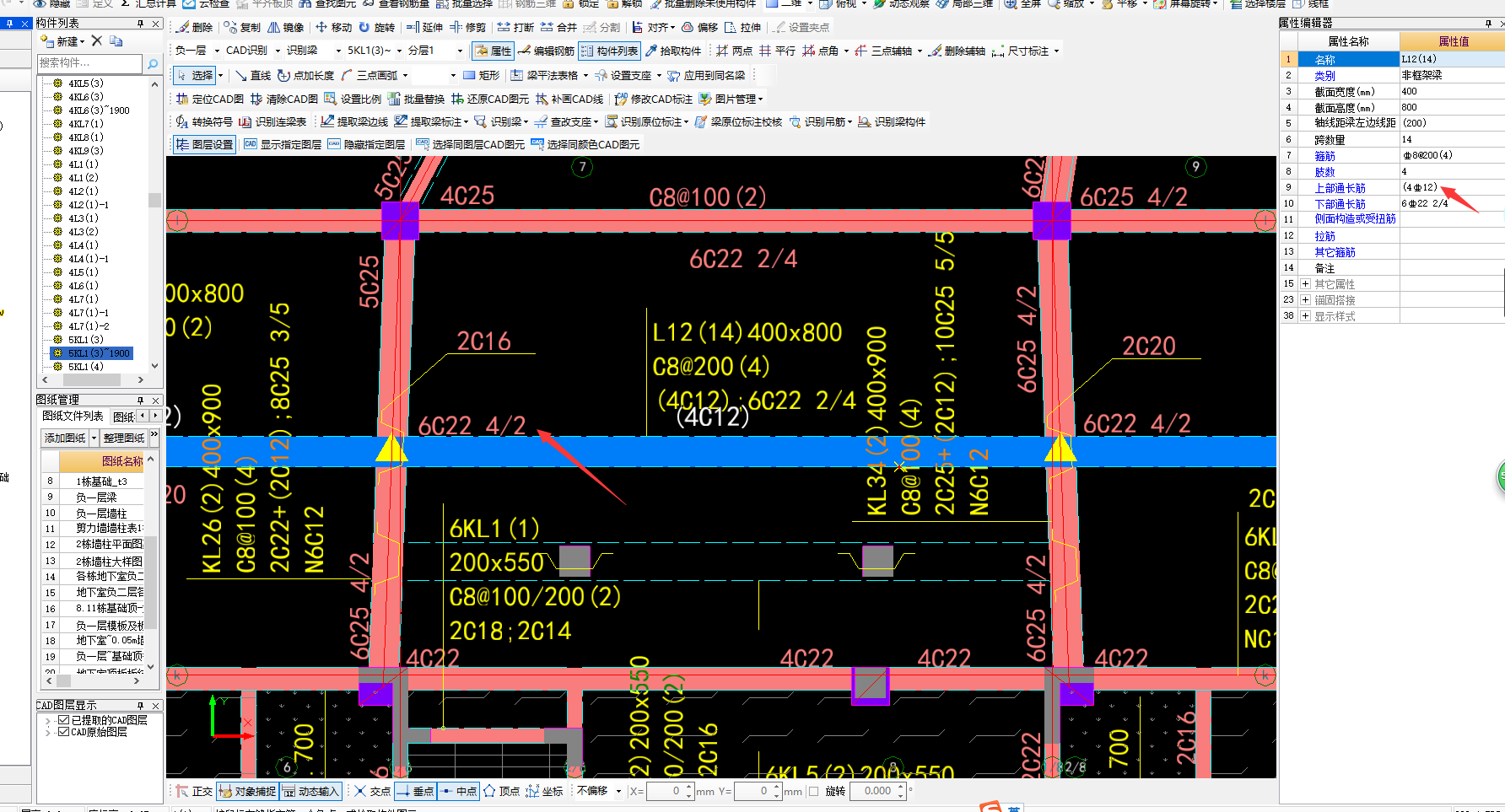Open the CAD识别 category dropdown
This screenshot has height=812, width=1505.
(x=278, y=51)
